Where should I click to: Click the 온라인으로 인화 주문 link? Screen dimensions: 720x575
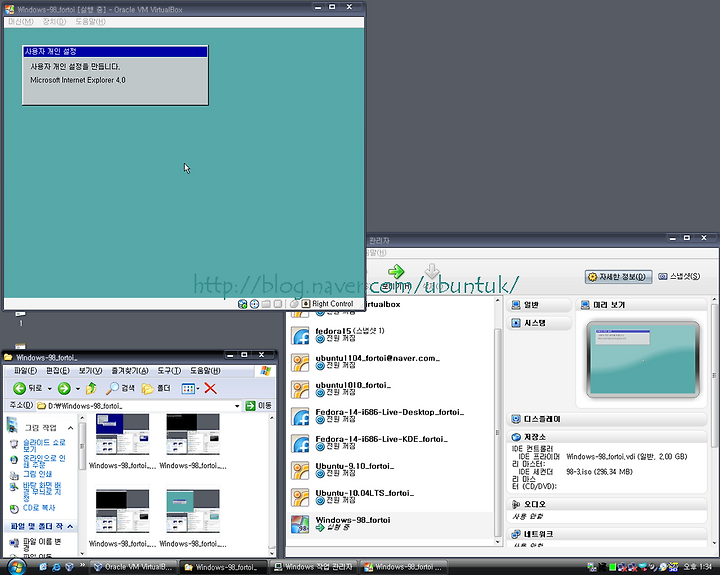click(44, 462)
